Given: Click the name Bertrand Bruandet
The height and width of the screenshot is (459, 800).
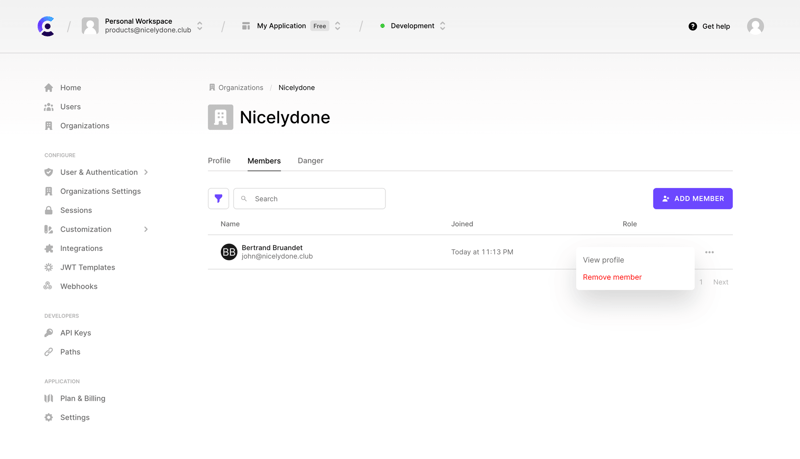Looking at the screenshot, I should pos(272,247).
